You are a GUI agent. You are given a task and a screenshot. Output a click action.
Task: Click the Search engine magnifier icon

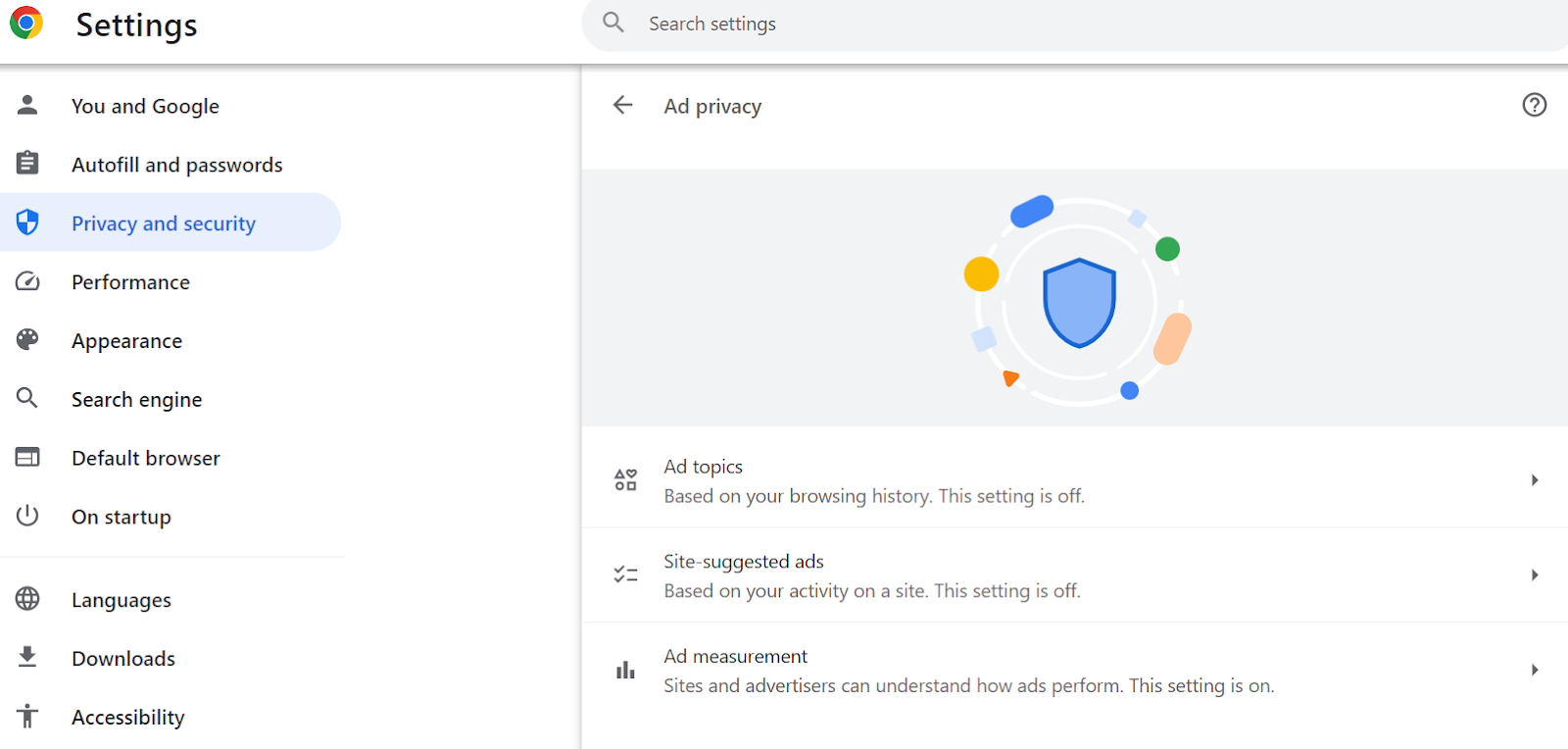(x=27, y=399)
